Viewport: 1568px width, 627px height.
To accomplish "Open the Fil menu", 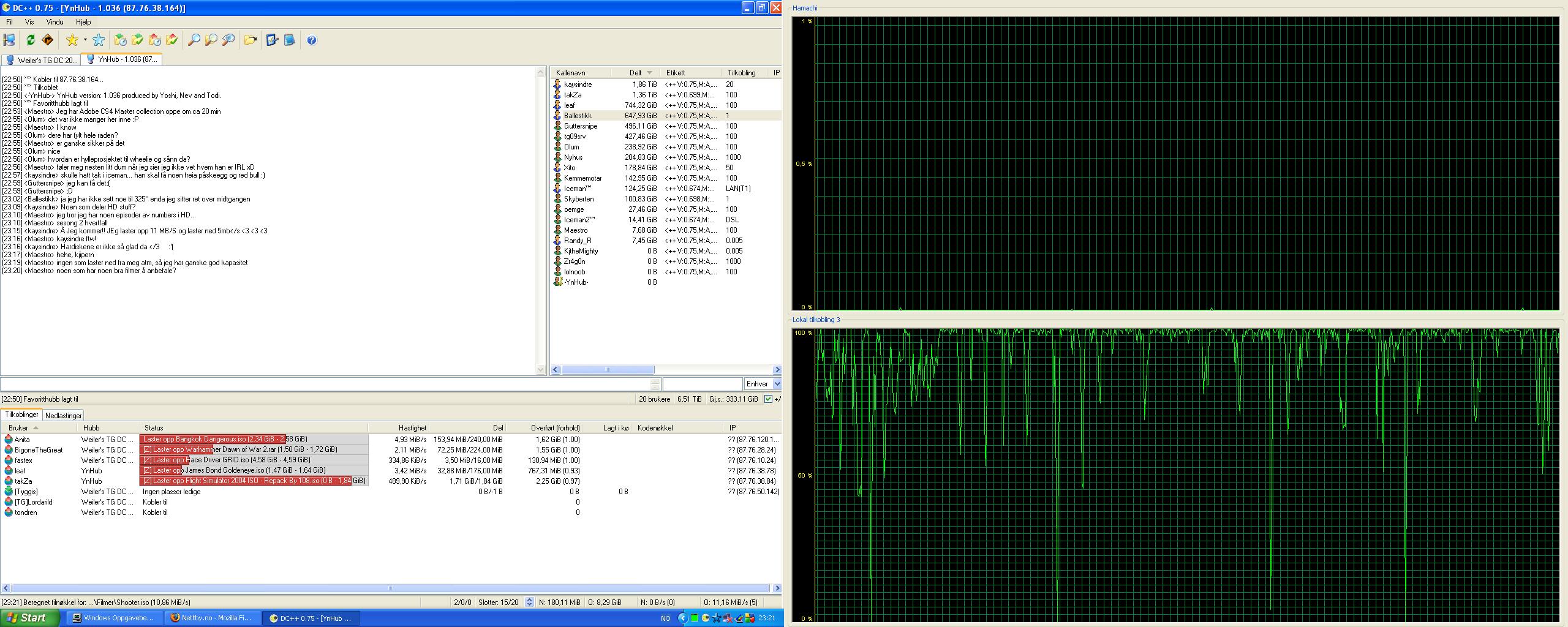I will pyautogui.click(x=9, y=22).
